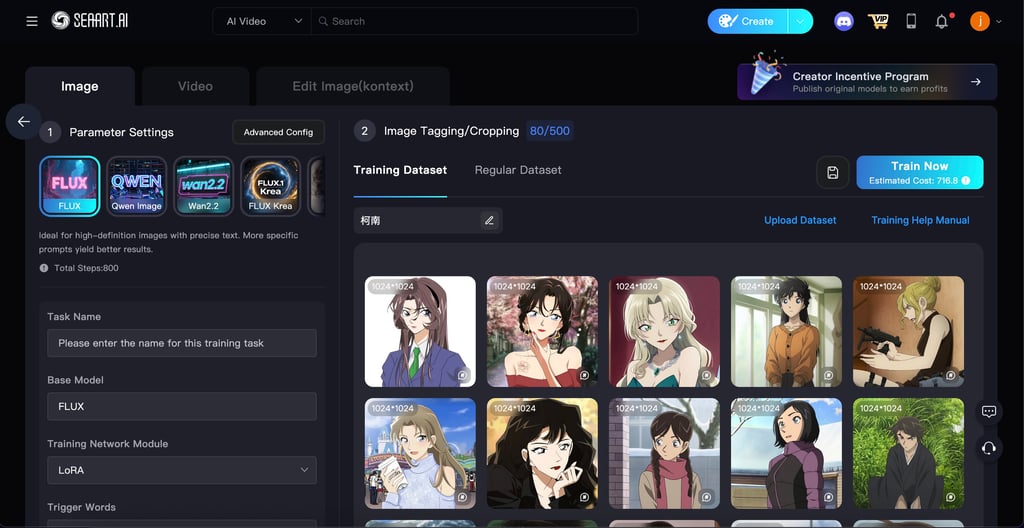
Task: Click the save dataset icon
Action: 833,173
